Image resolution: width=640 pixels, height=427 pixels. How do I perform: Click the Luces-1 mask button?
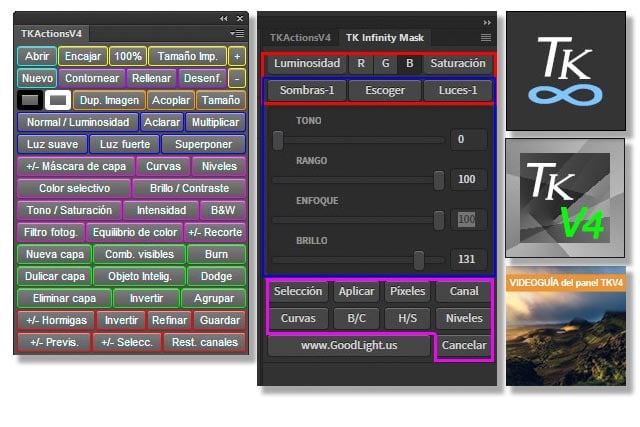click(x=458, y=90)
